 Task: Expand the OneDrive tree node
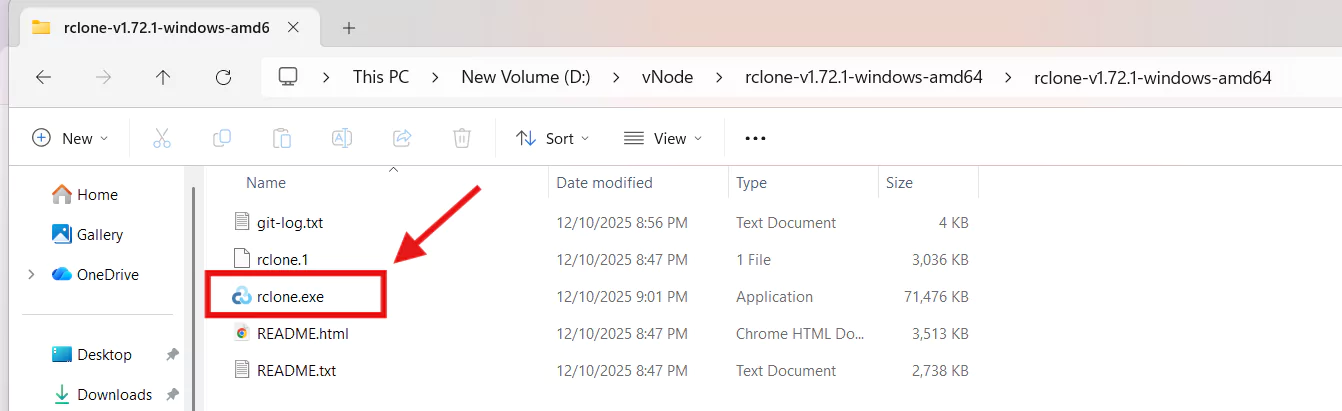click(x=32, y=274)
